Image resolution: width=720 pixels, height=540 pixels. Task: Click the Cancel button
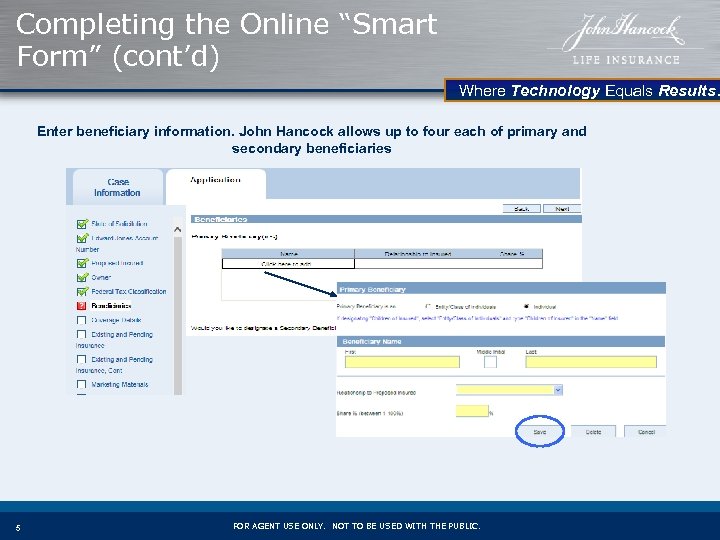[x=646, y=432]
